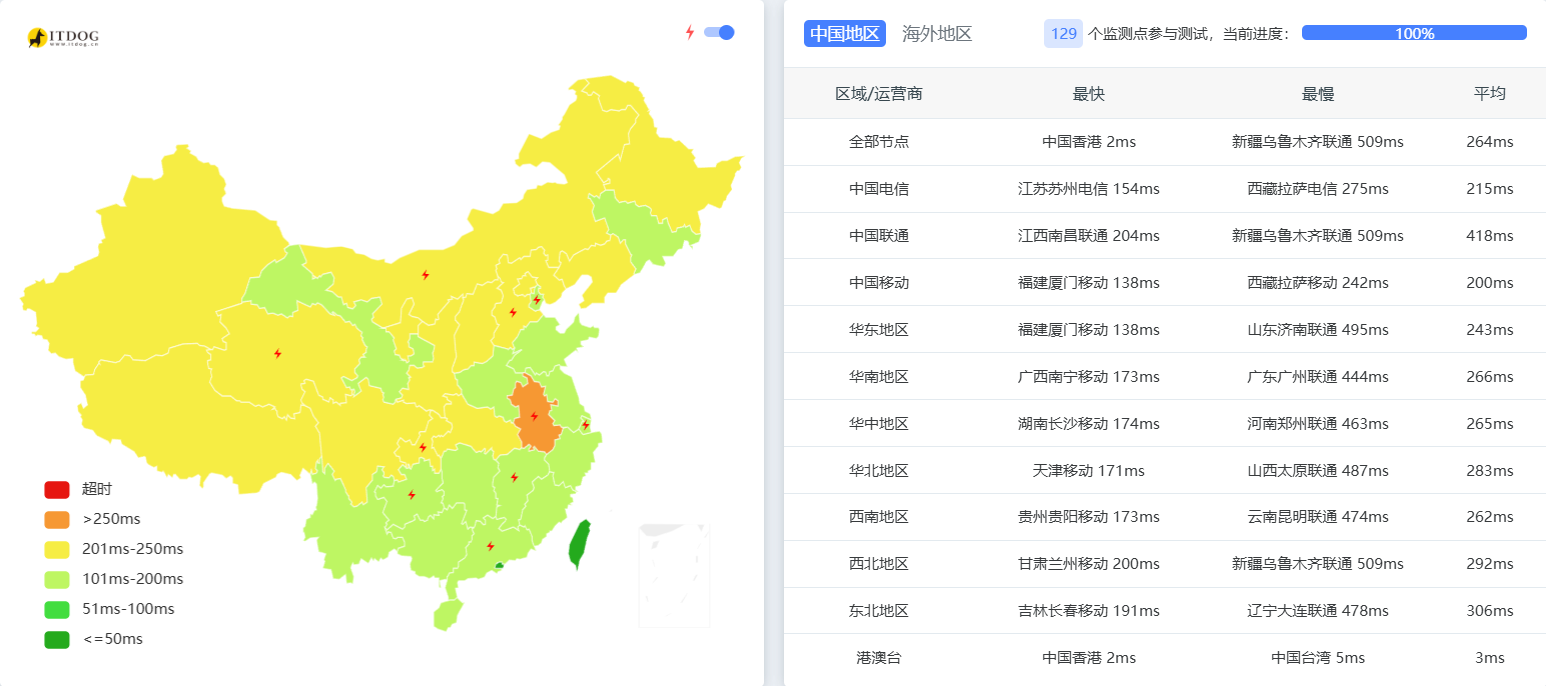
Task: Click the red lightning icon beside the switch
Action: (x=689, y=32)
